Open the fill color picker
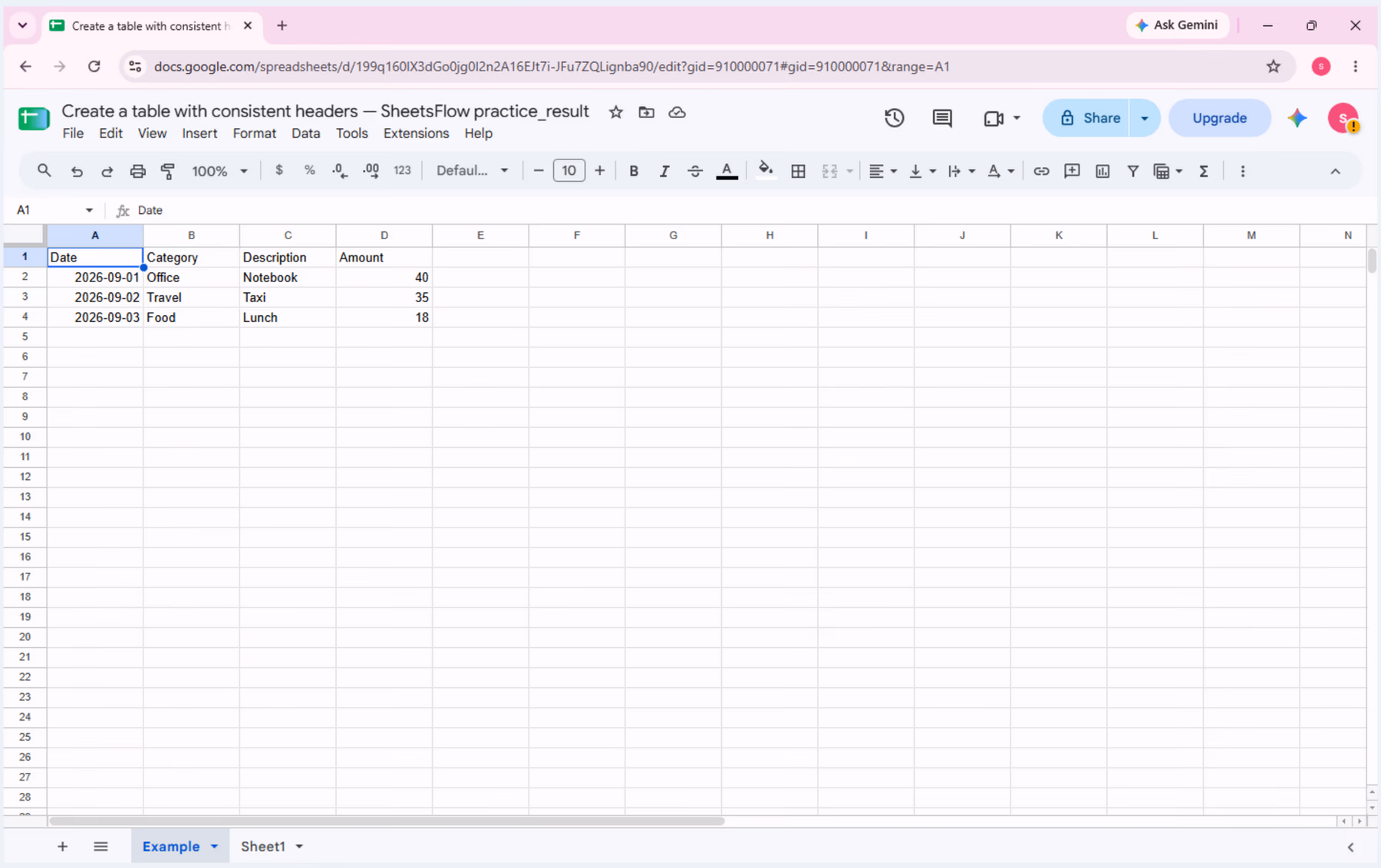The height and width of the screenshot is (868, 1381). [x=766, y=171]
